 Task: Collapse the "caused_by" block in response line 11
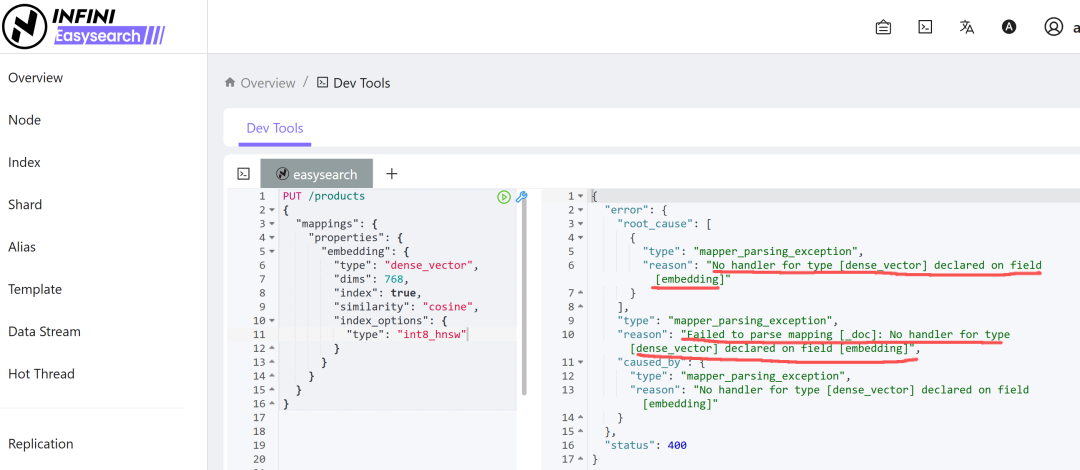click(581, 362)
